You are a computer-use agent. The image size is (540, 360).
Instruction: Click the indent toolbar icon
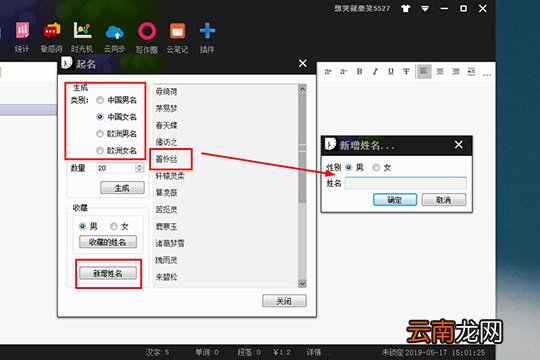tap(471, 72)
